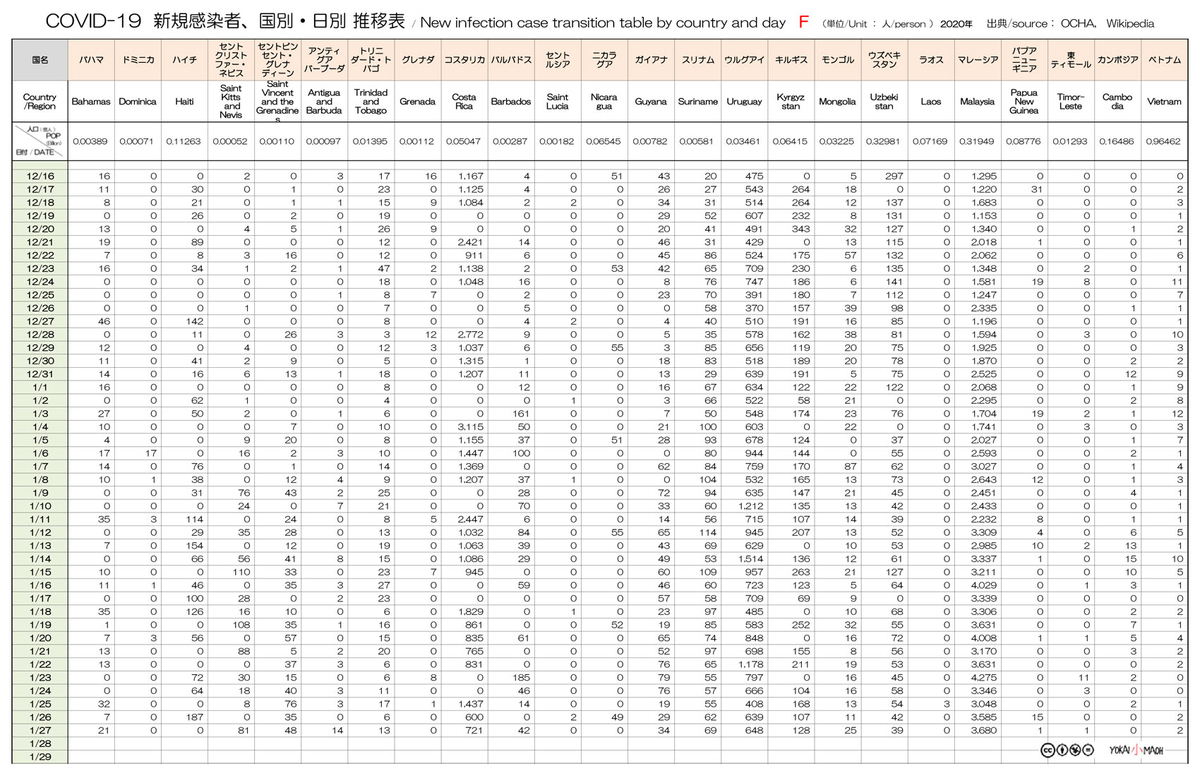This screenshot has height=771, width=1200.
Task: Select the Mongolia column header
Action: tap(837, 102)
